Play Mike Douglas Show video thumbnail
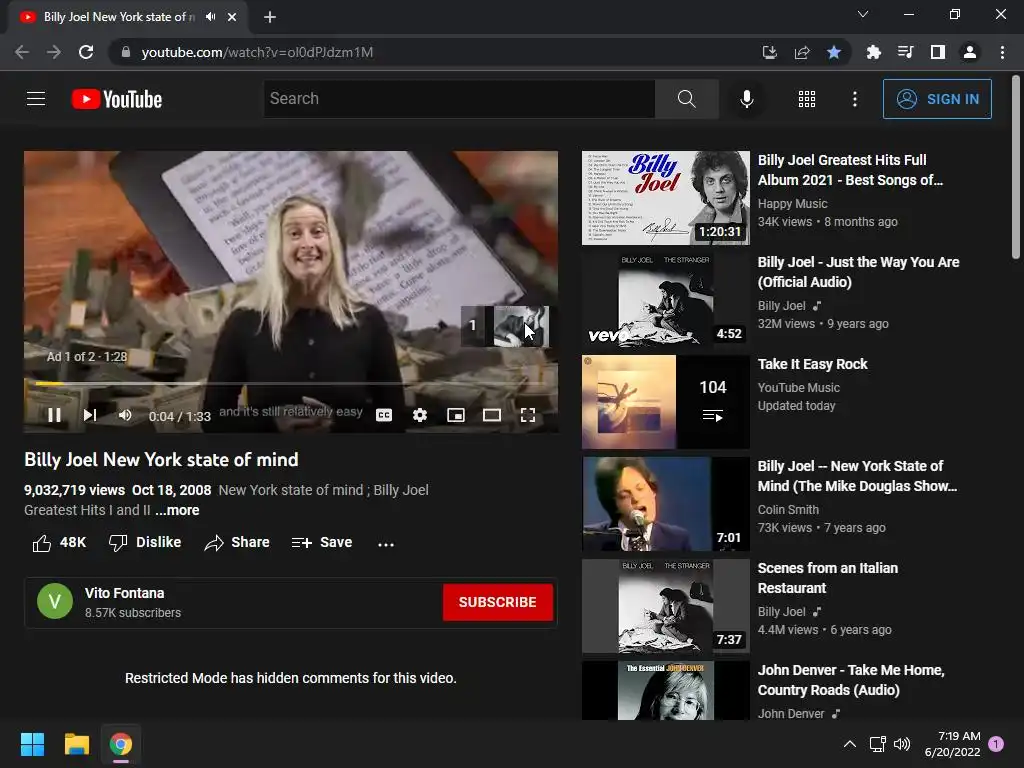Screen dimensions: 1024x768 (x=665, y=504)
